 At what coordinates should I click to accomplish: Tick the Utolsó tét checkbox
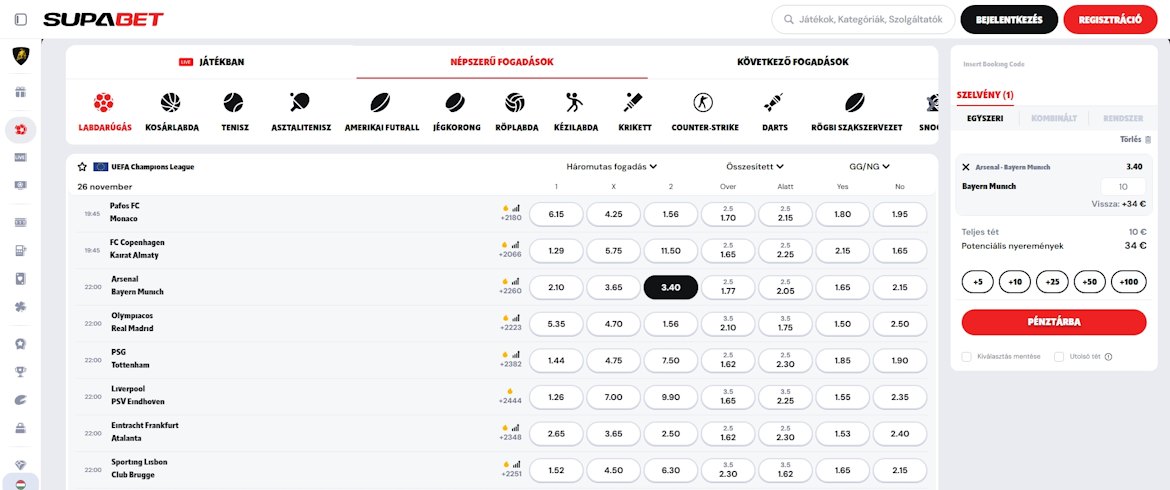coord(1058,356)
